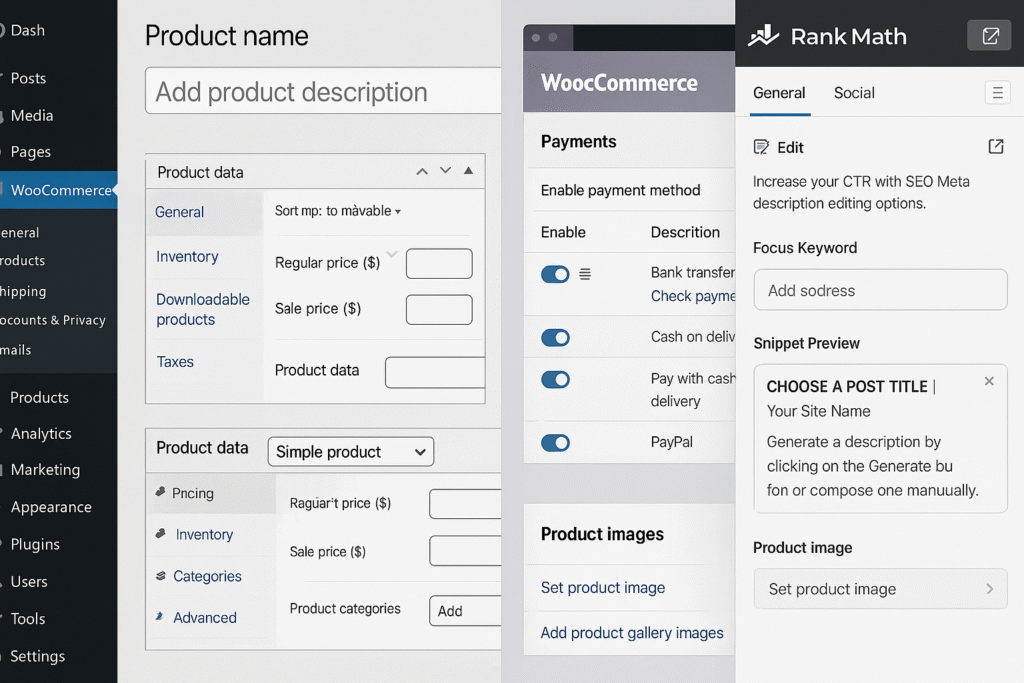Move Product data panel up with arrow
Viewport: 1024px width, 683px height.
tap(422, 172)
